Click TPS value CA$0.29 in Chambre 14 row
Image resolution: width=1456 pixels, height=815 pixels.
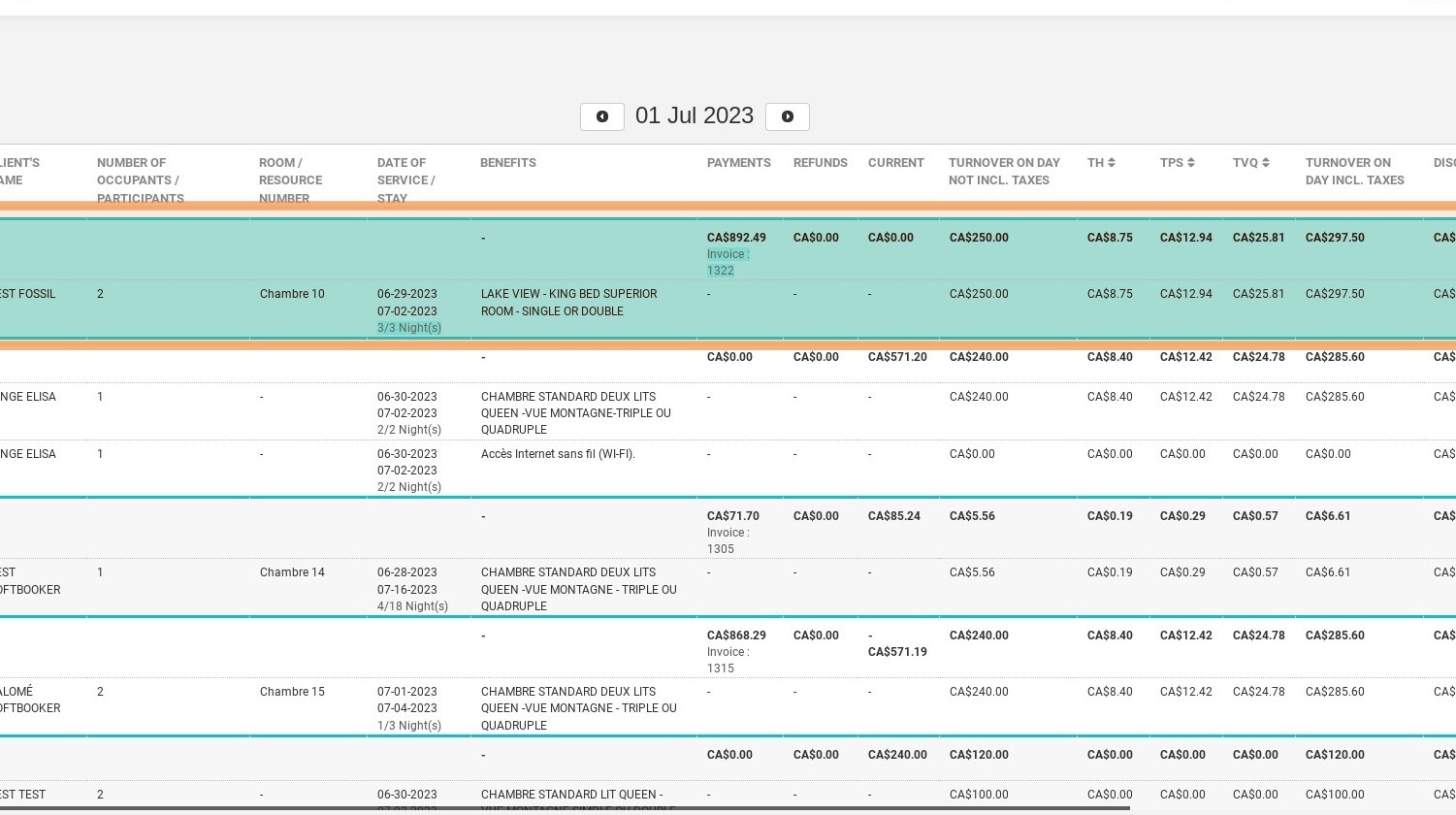tap(1182, 572)
